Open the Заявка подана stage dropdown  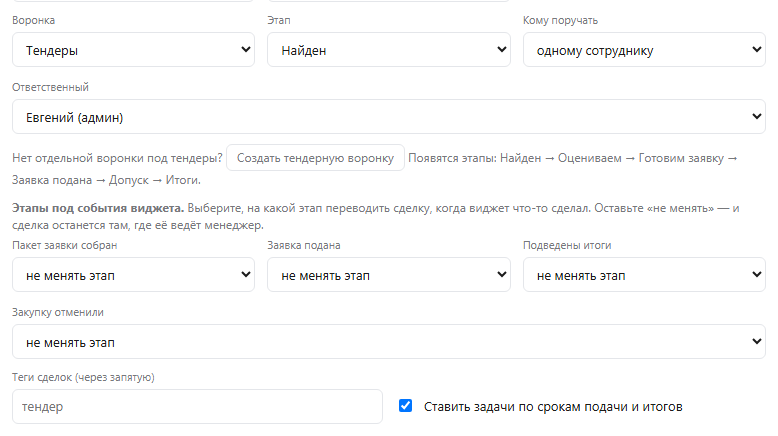click(x=389, y=274)
